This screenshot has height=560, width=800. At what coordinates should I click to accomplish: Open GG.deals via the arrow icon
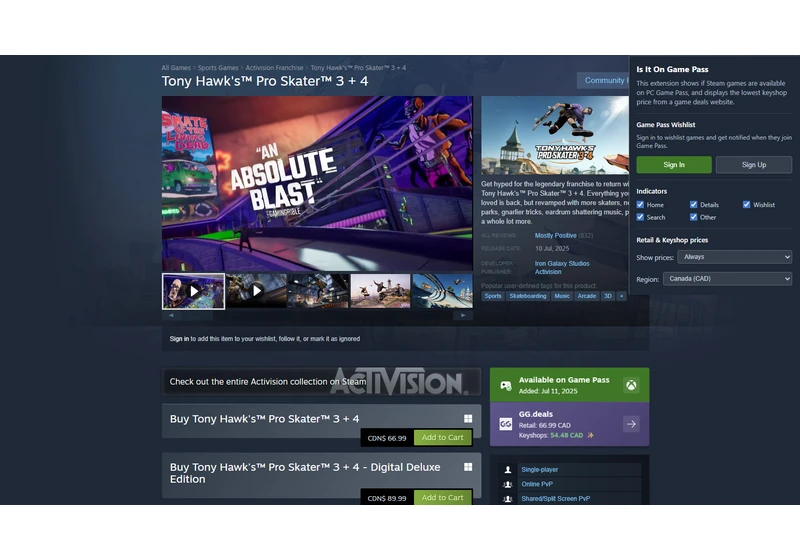[631, 424]
